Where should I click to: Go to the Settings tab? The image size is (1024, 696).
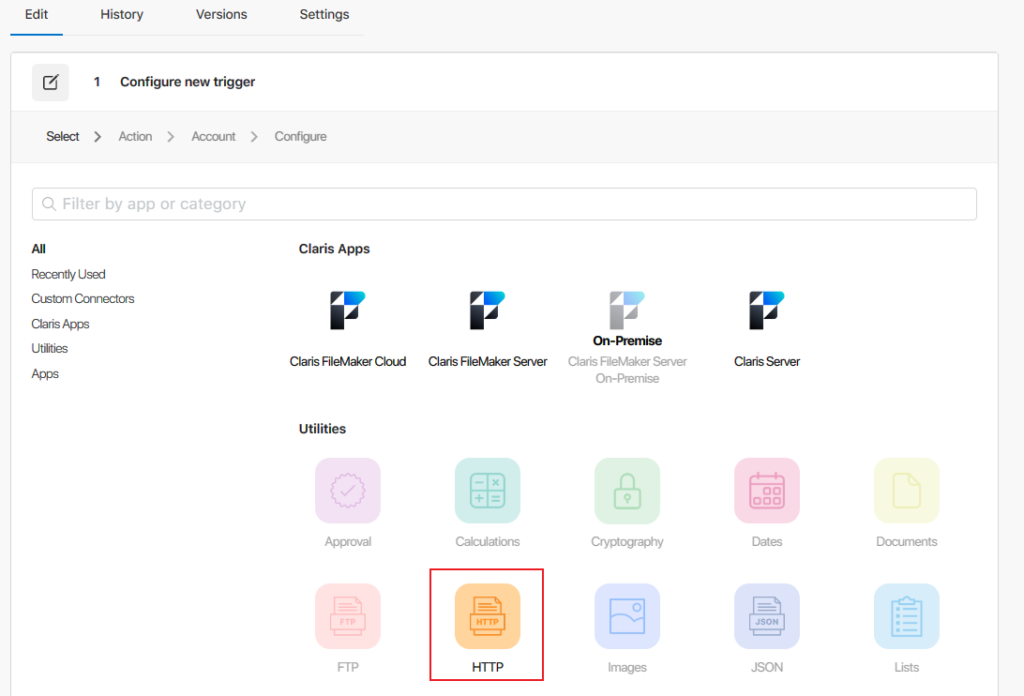pyautogui.click(x=324, y=15)
